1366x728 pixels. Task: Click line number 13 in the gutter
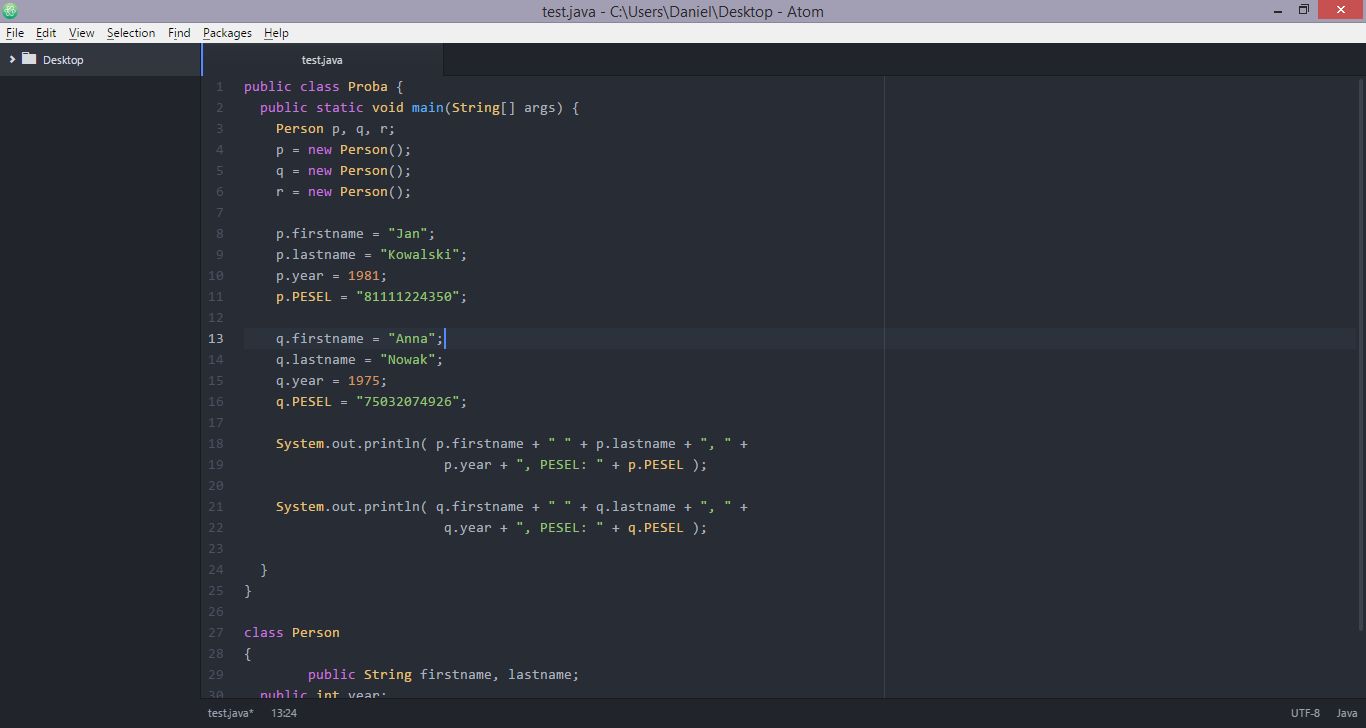click(x=216, y=339)
